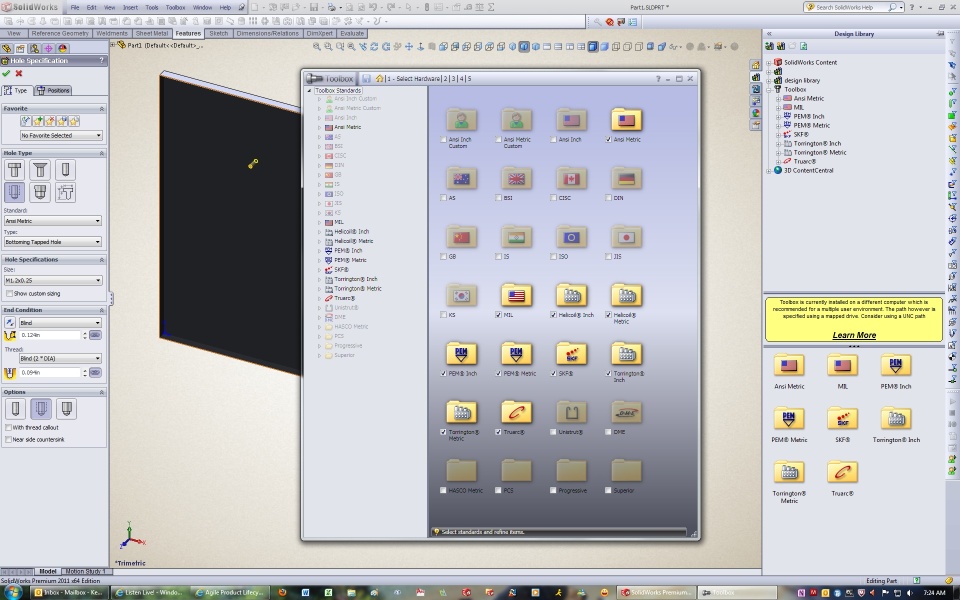Click the Unistrut folder icon in Toolbox dialog
Image resolution: width=960 pixels, height=600 pixels.
click(571, 413)
